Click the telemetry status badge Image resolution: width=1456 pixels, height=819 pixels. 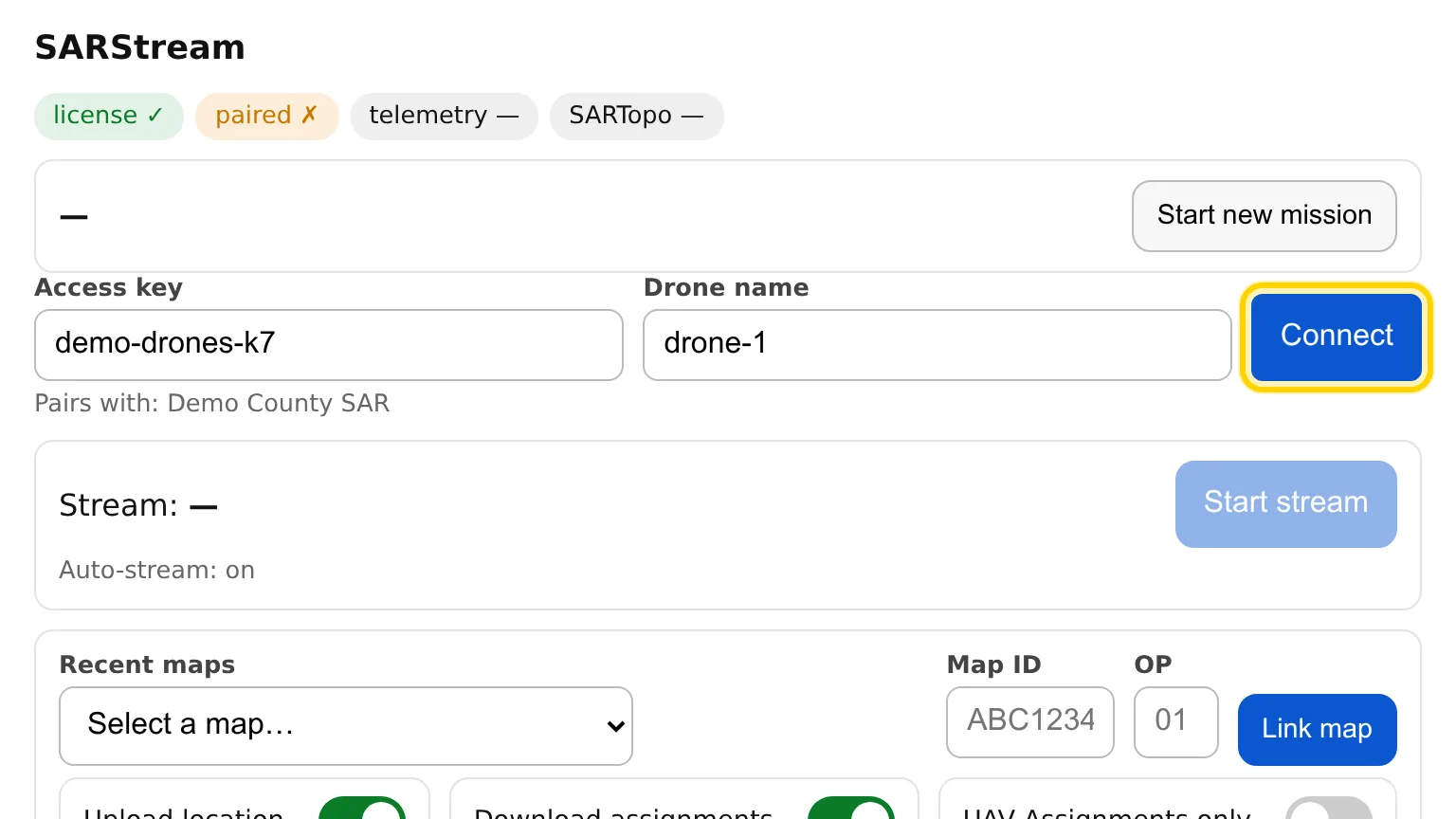pos(444,116)
